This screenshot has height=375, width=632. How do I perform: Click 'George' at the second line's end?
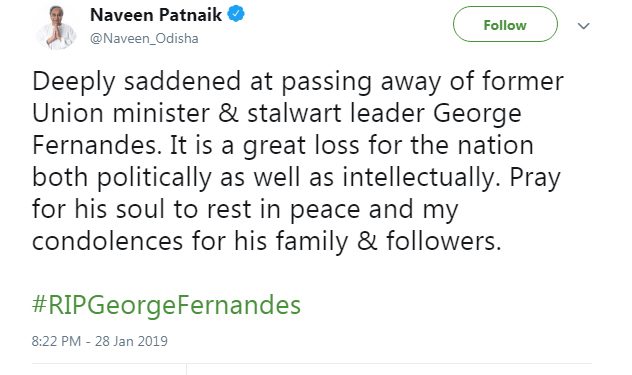477,115
